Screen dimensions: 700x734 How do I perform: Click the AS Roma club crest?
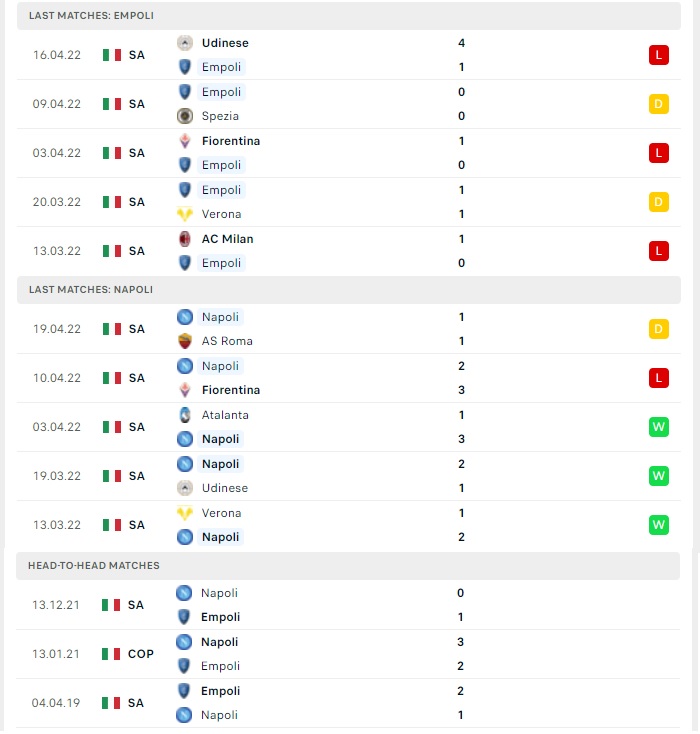(x=185, y=341)
